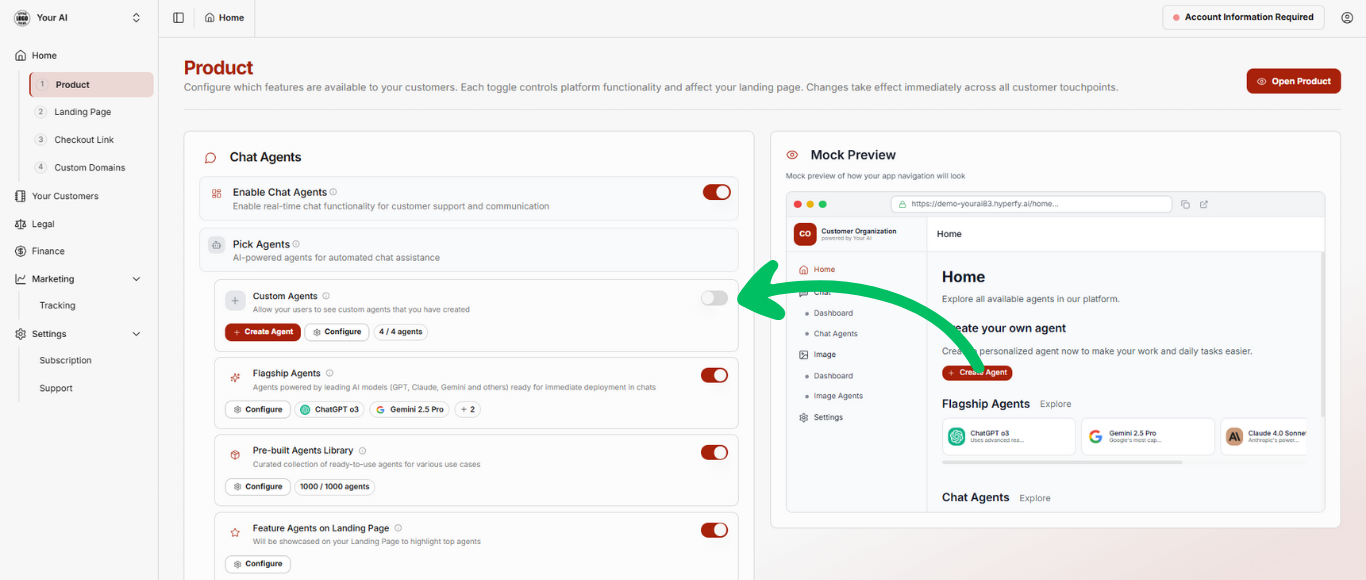Screen dimensions: 1366x580
Task: Show info for Custom Agents
Action: click(326, 296)
